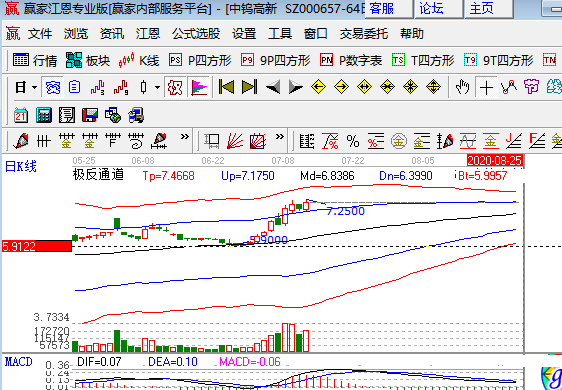This screenshot has height=390, width=562.
Task: Open the notepad icon
Action: point(67,115)
